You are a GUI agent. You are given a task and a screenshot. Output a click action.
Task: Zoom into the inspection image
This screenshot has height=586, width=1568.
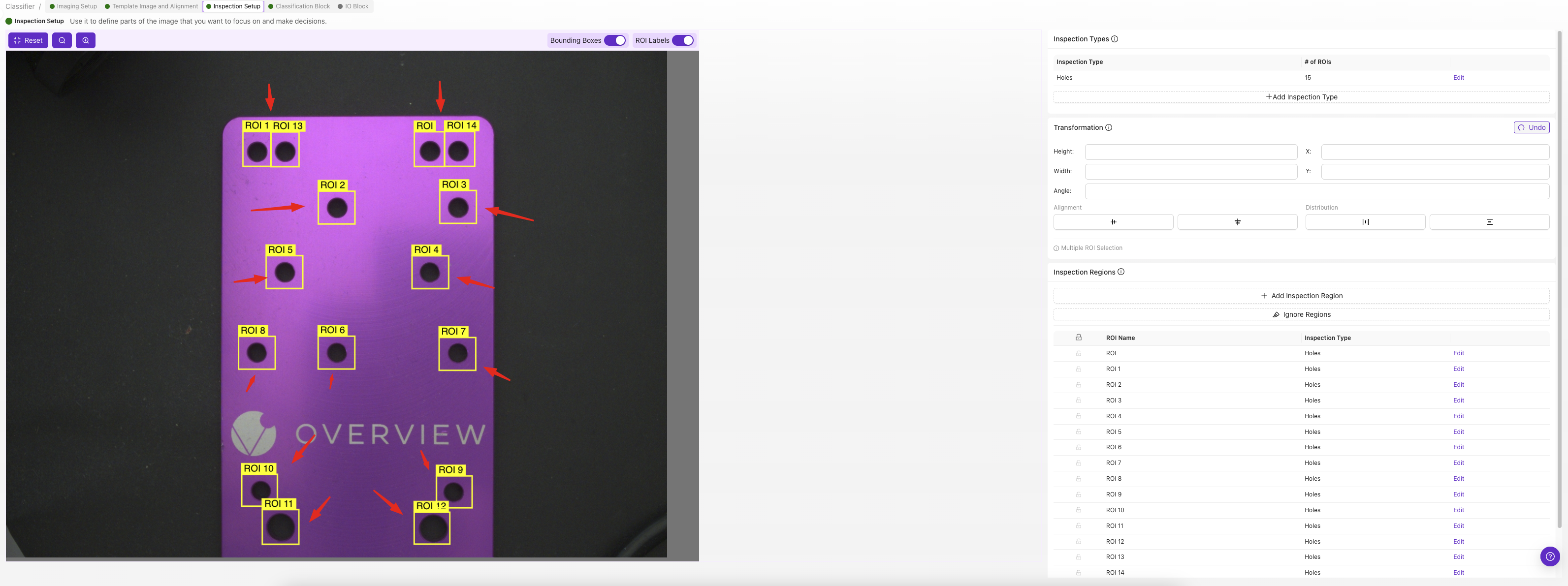[85, 40]
